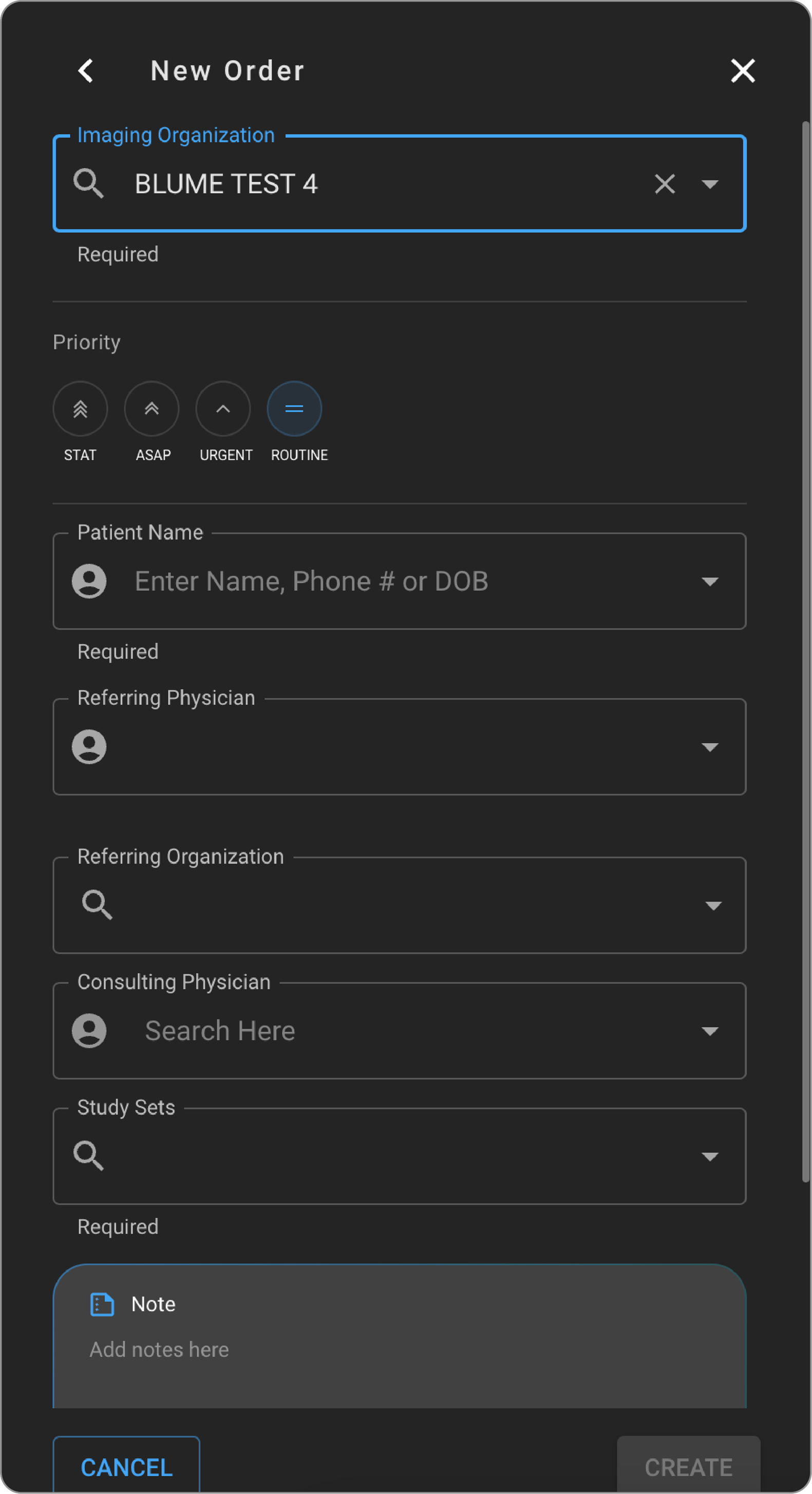Open the Study Sets dropdown arrow
Viewport: 812px width, 1494px height.
(710, 1156)
